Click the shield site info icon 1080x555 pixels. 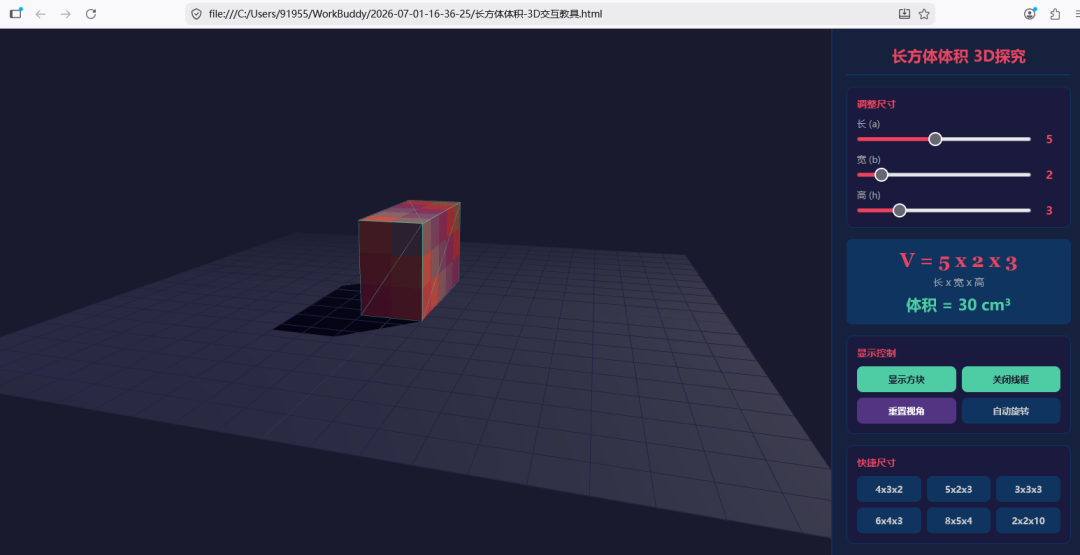[196, 14]
